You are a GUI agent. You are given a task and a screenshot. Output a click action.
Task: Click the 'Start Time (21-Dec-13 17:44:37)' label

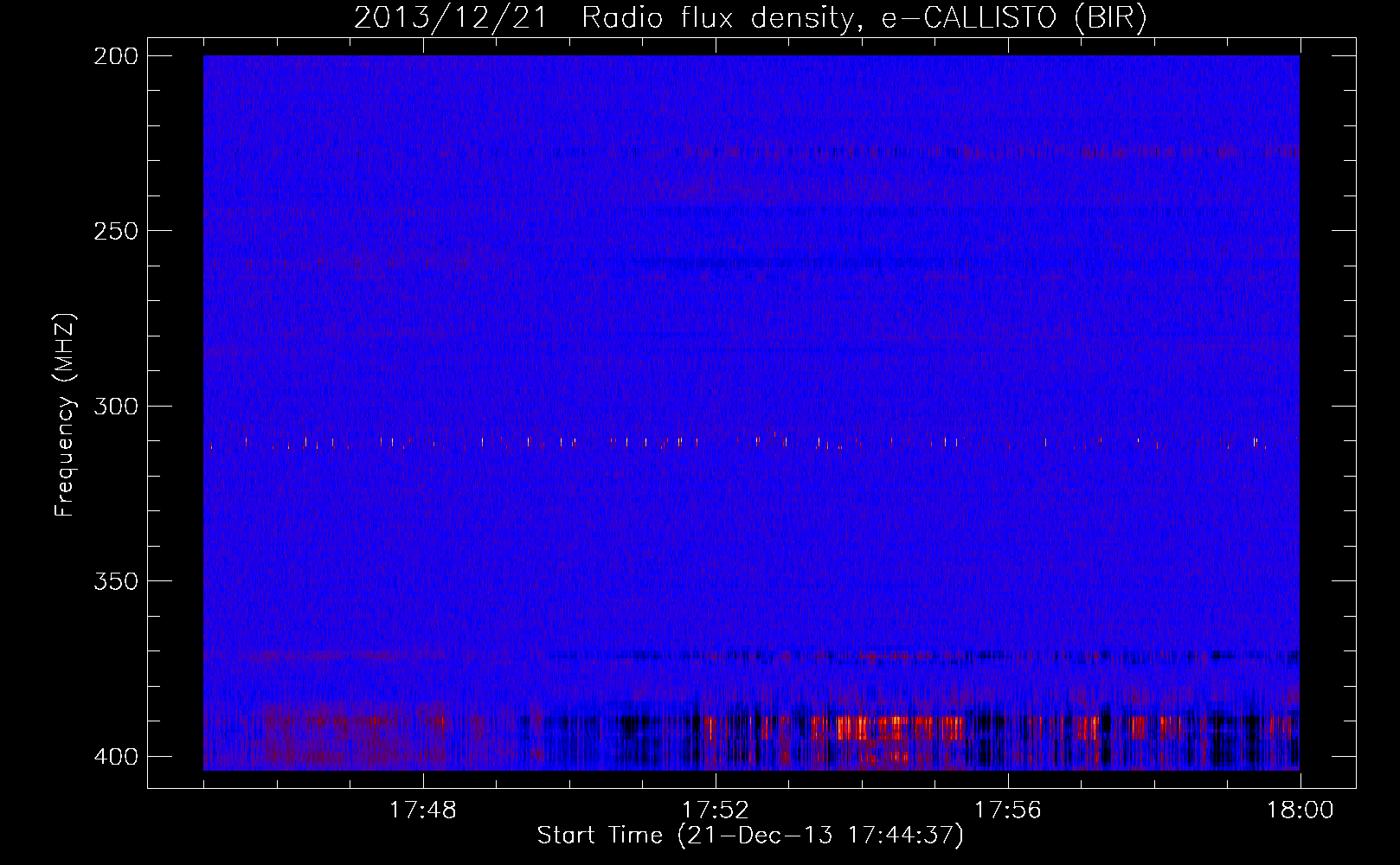750,836
